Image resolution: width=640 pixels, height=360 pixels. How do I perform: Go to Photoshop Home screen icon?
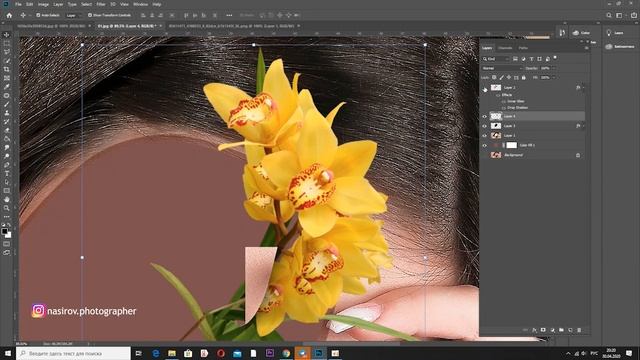pos(9,15)
